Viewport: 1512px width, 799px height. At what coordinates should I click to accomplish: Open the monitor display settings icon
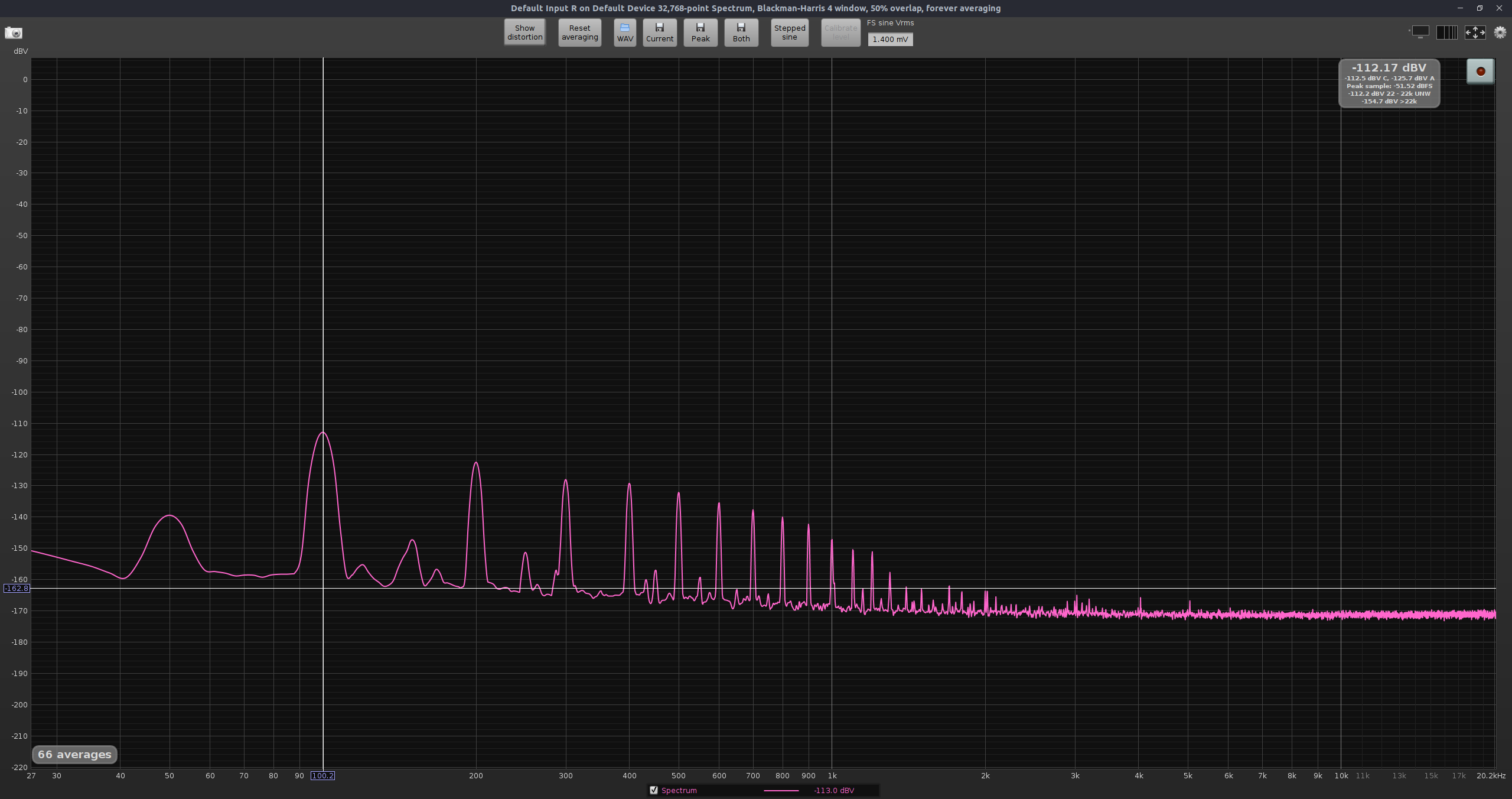pos(1419,32)
